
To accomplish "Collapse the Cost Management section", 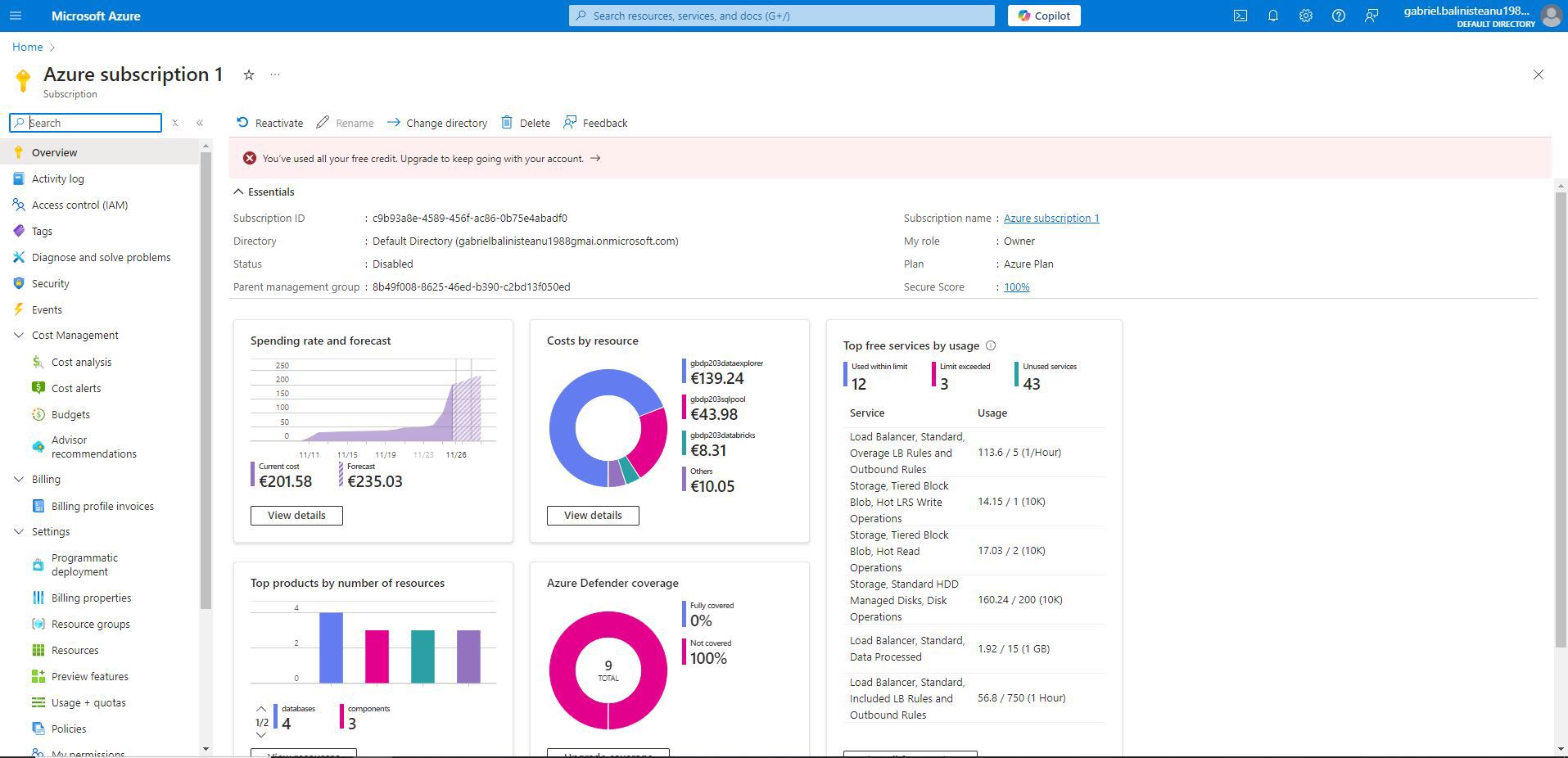I will coord(19,335).
